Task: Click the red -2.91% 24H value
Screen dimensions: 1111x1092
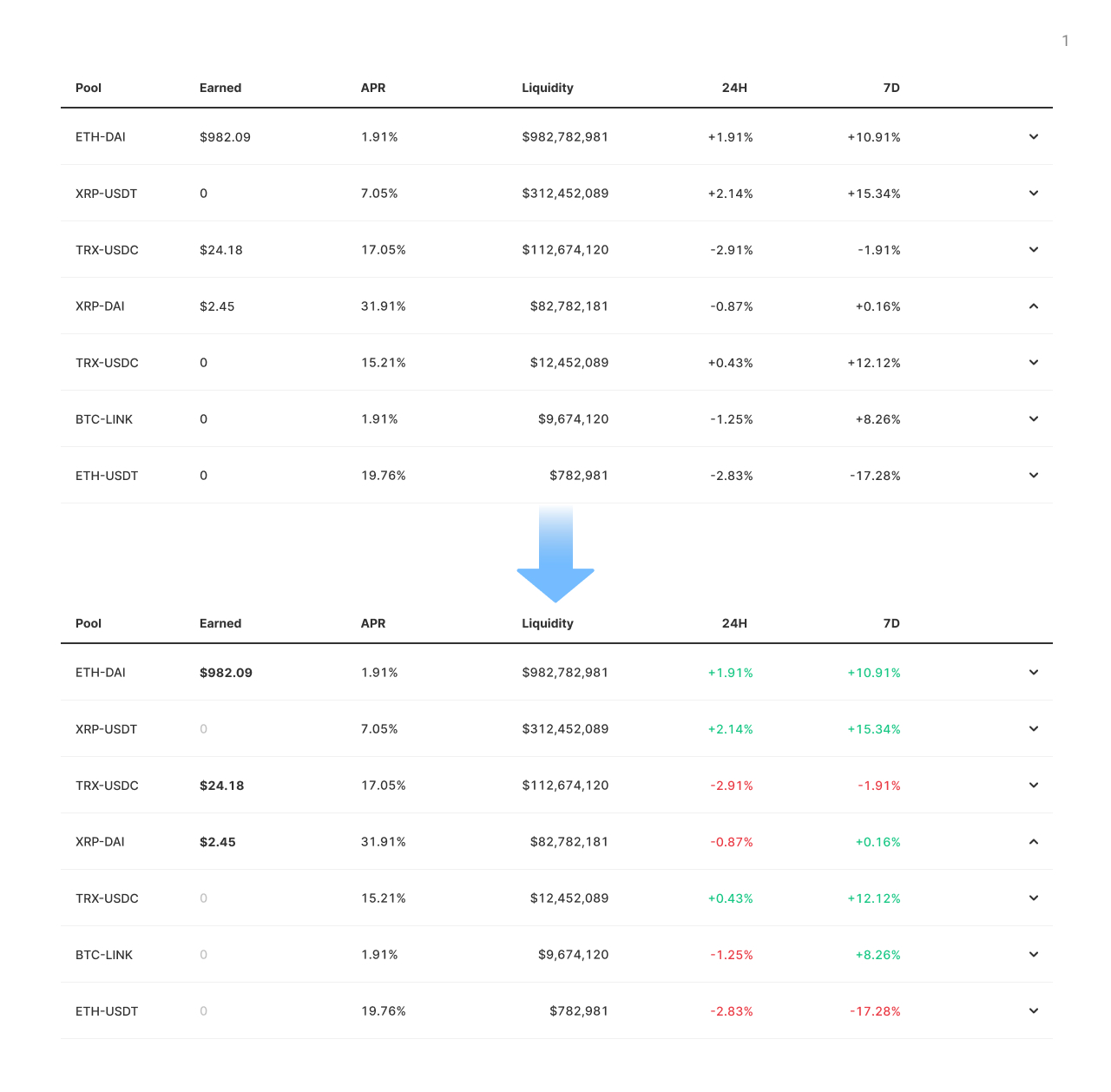Action: point(730,786)
